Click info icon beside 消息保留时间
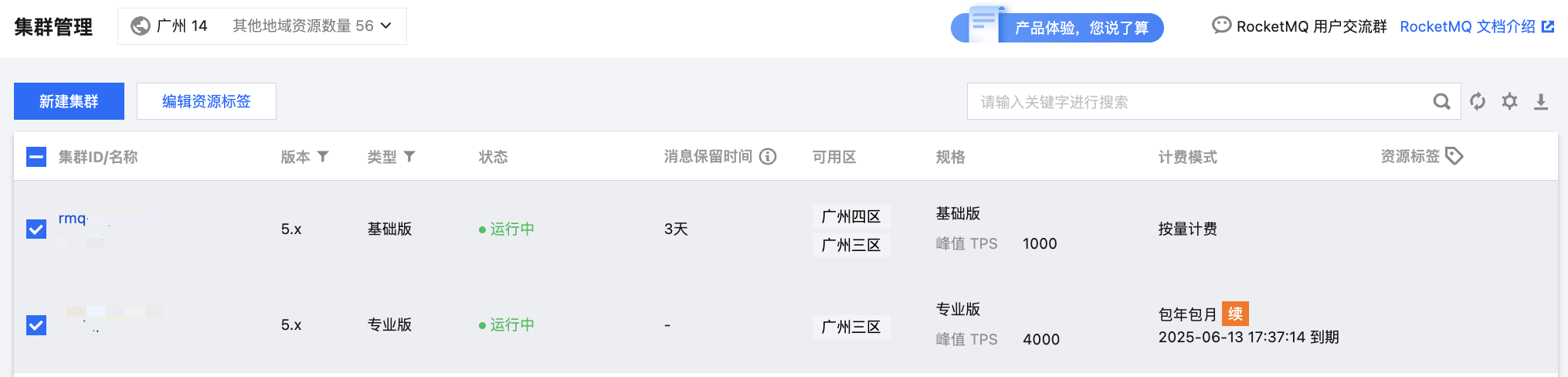This screenshot has height=377, width=1568. (x=768, y=157)
